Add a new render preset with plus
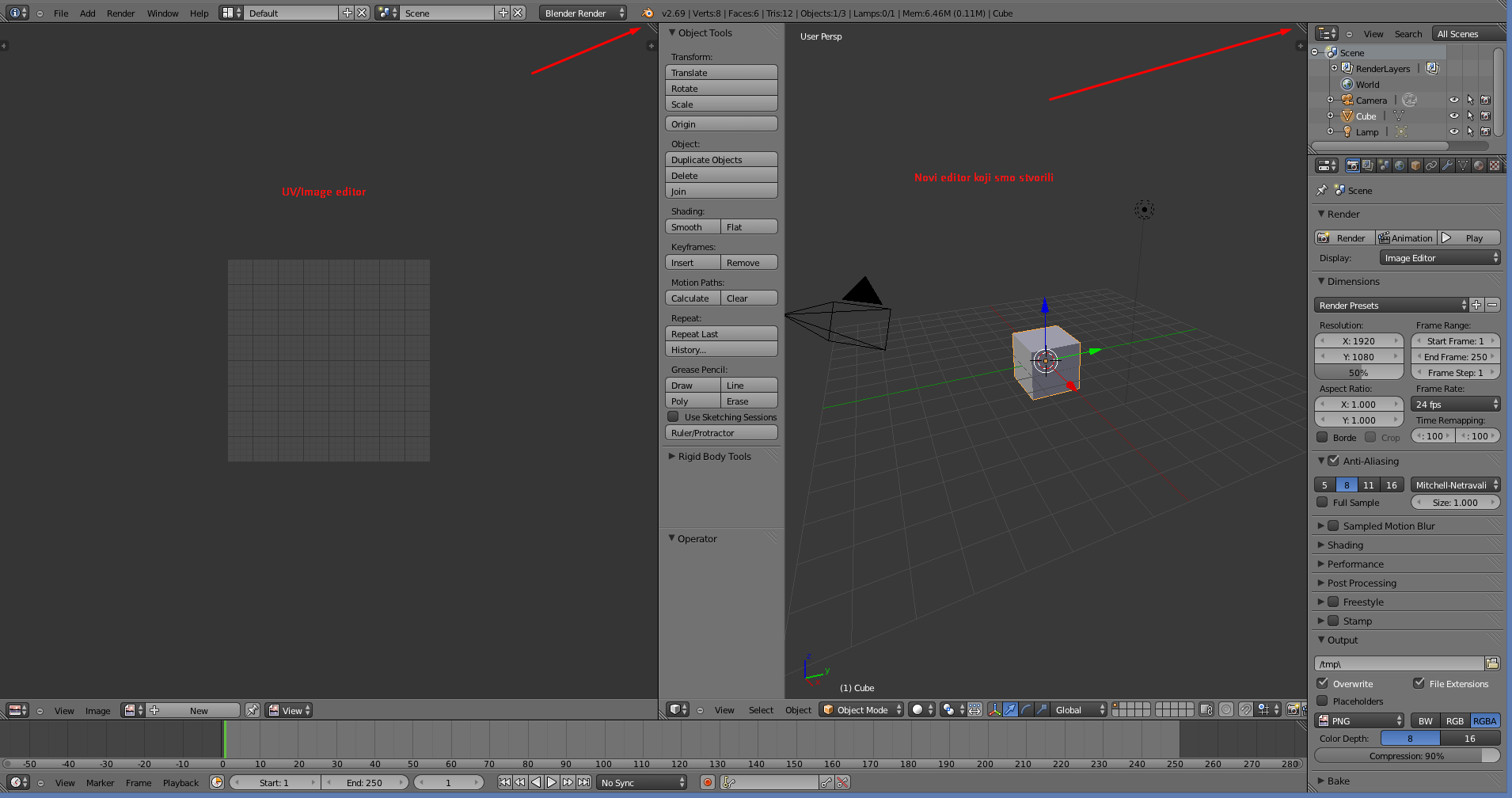 (1476, 305)
